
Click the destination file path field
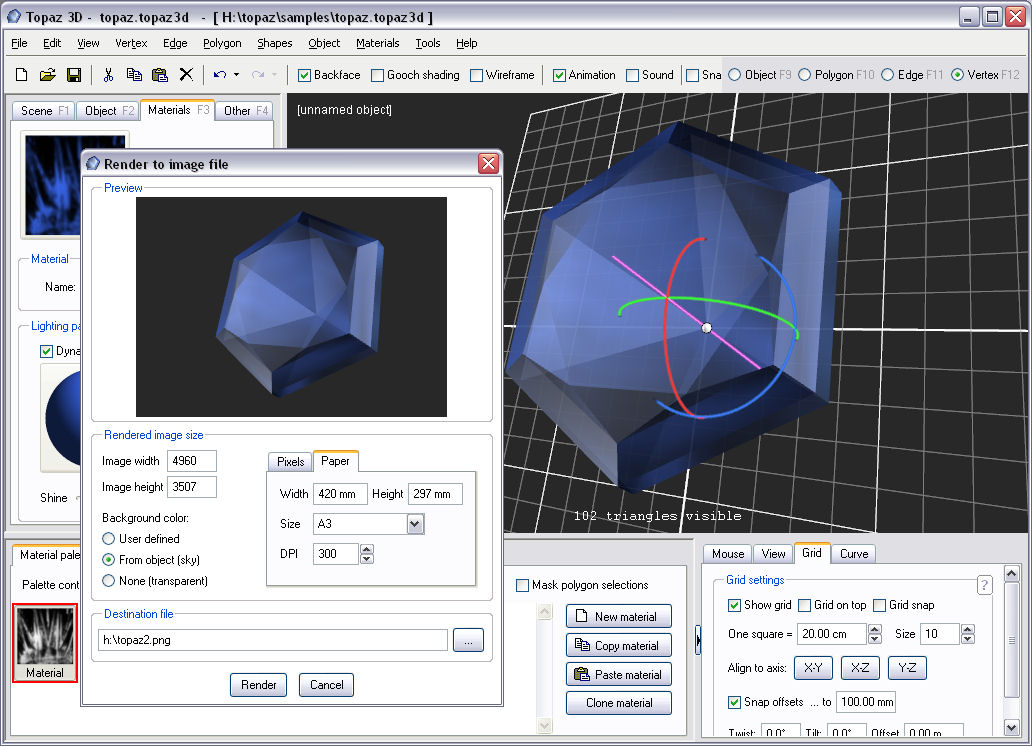(x=273, y=640)
